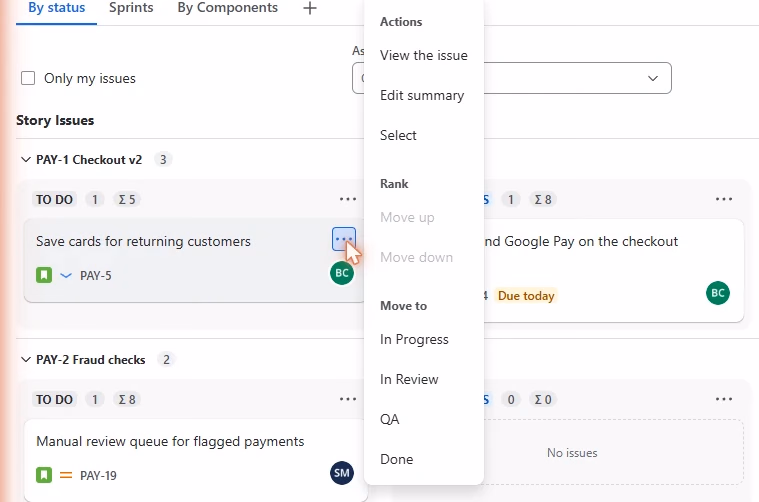This screenshot has width=759, height=502.
Task: Click the medium priority icon on PAY-19
Action: click(66, 475)
